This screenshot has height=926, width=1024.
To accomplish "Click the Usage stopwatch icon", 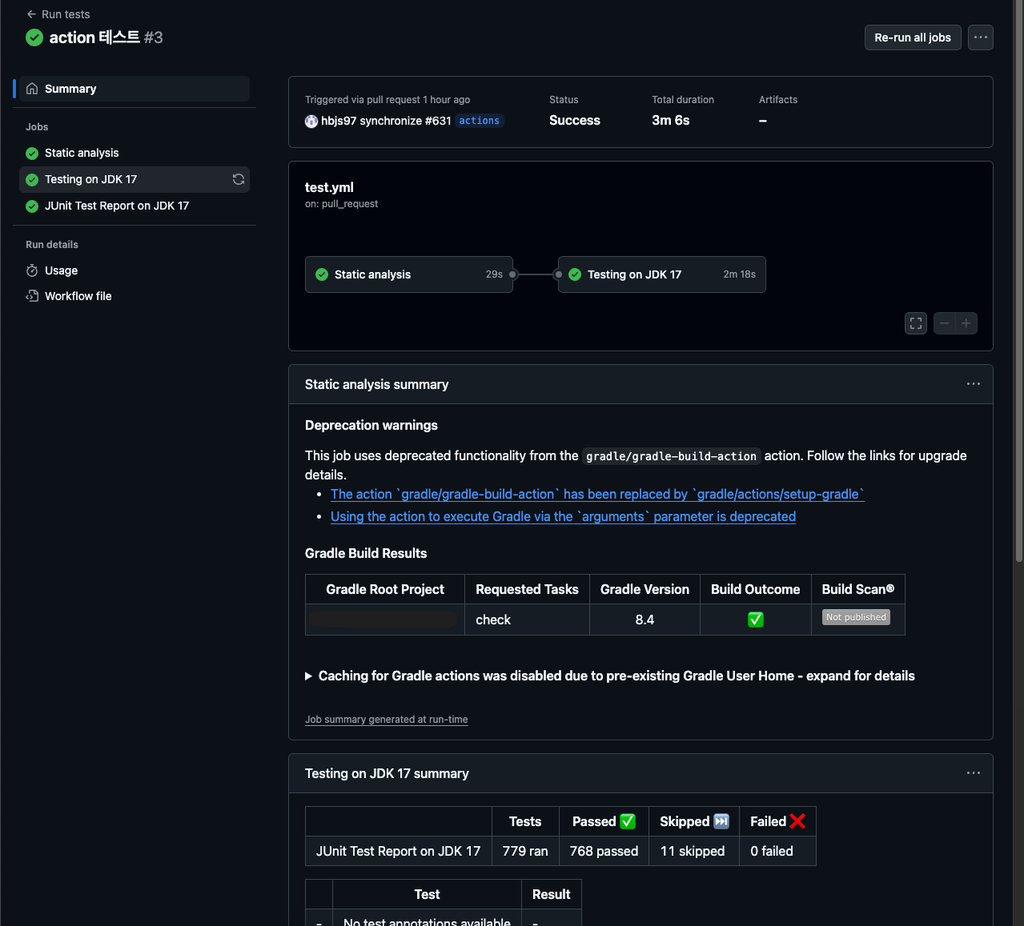I will pos(32,270).
